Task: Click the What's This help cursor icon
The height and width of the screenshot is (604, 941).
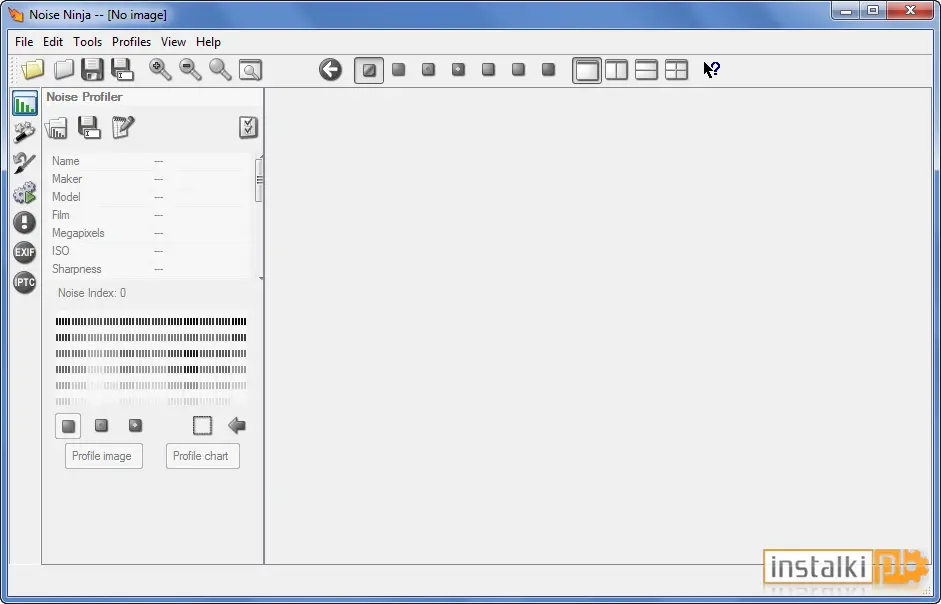Action: coord(711,70)
